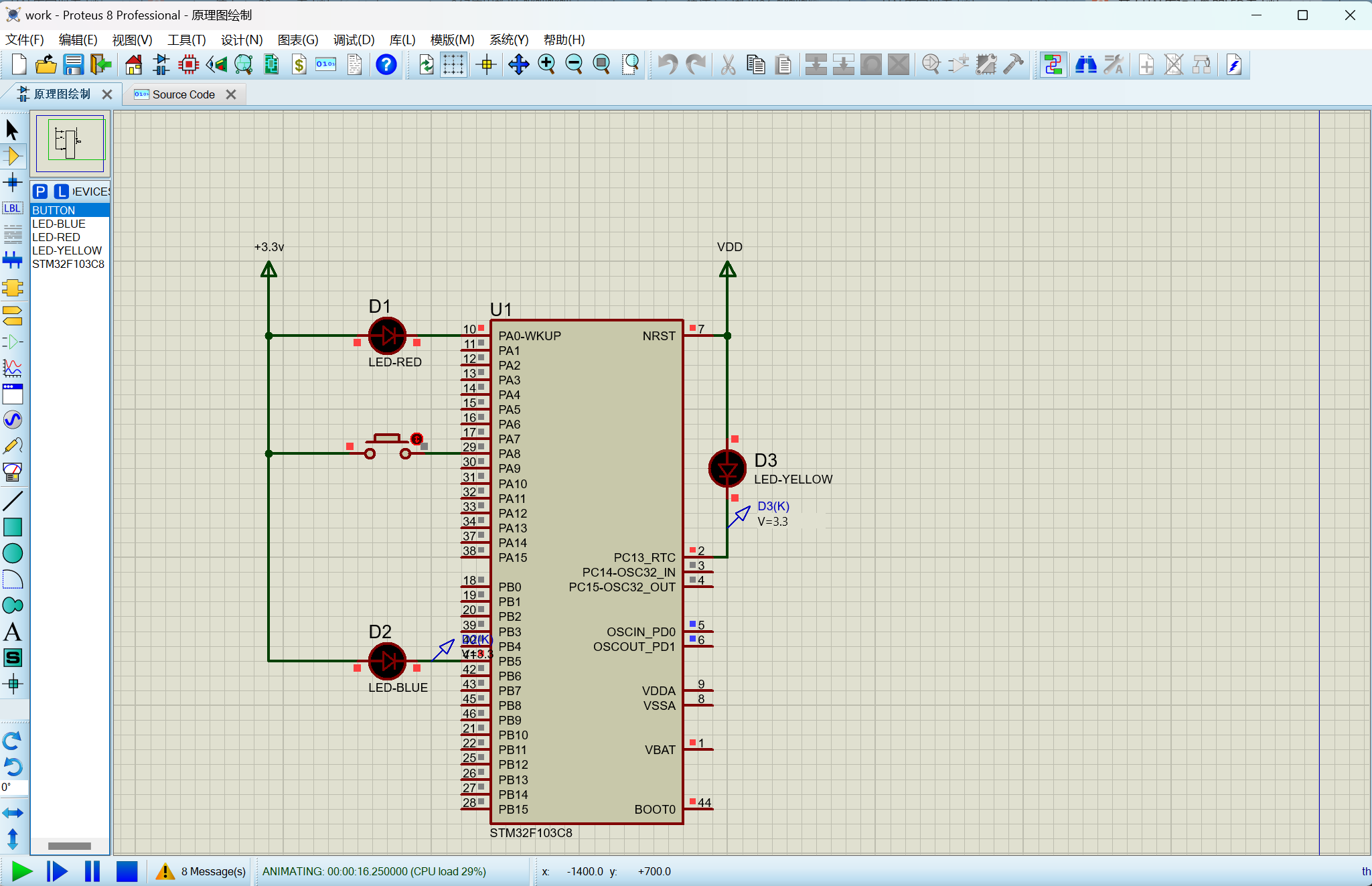Select the Graph mode tool

13,367
